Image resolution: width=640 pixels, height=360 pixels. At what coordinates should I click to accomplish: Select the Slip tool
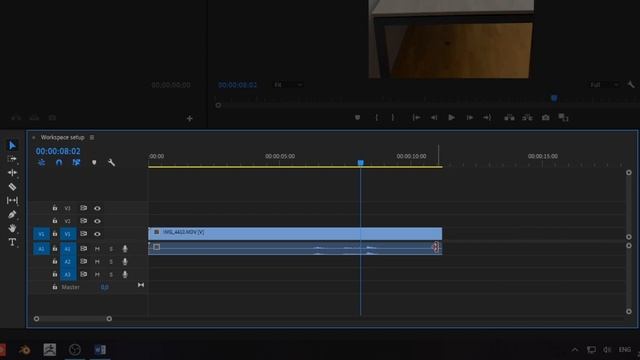(12, 200)
